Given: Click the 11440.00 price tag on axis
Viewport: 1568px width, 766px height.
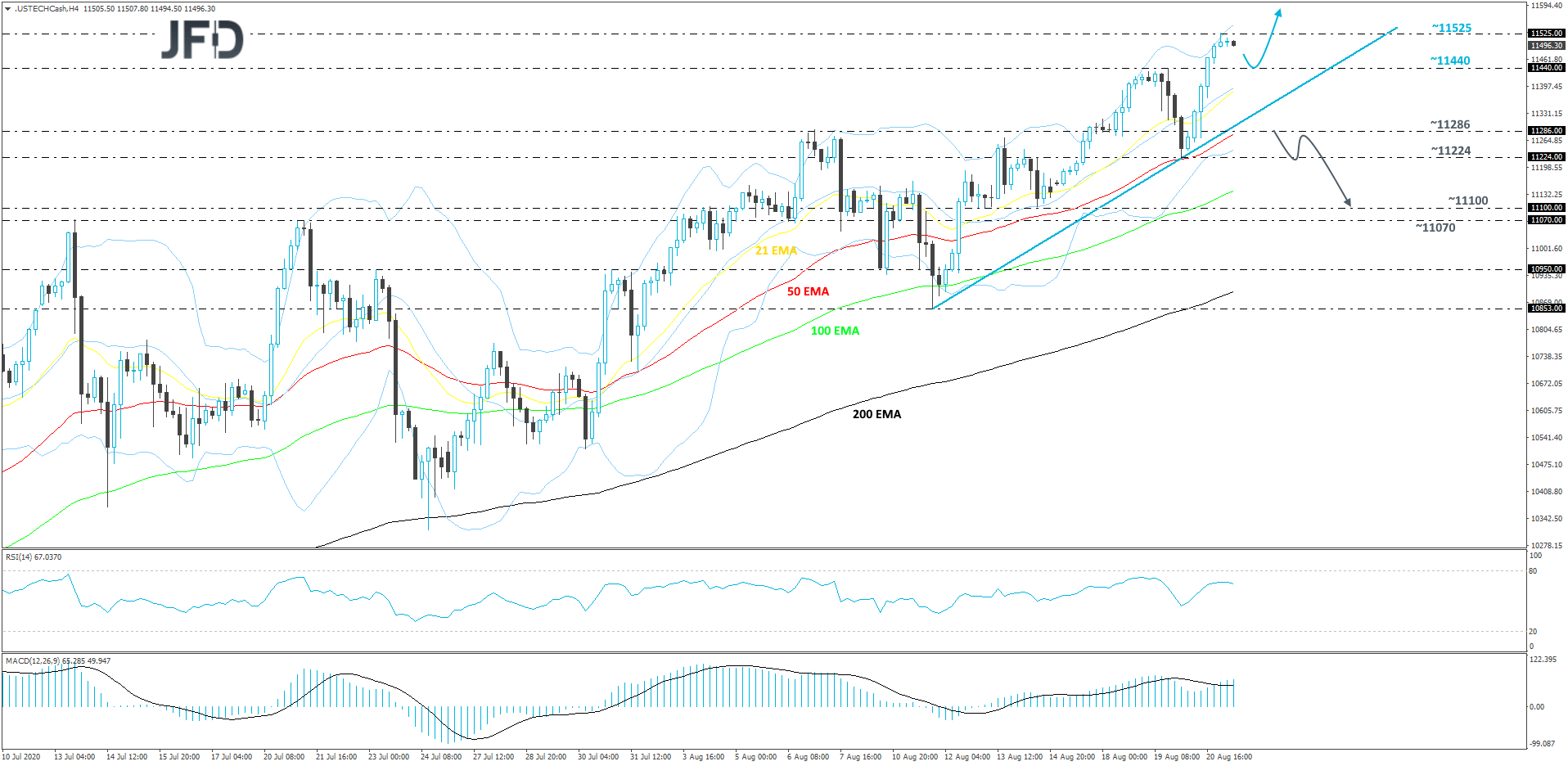Looking at the screenshot, I should click(1547, 68).
